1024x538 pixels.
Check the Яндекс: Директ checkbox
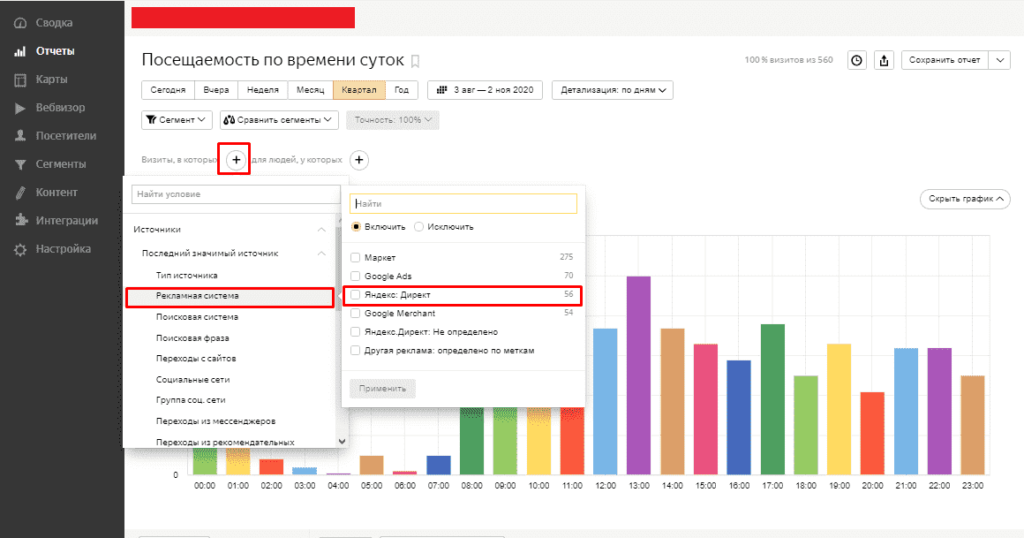coord(355,295)
